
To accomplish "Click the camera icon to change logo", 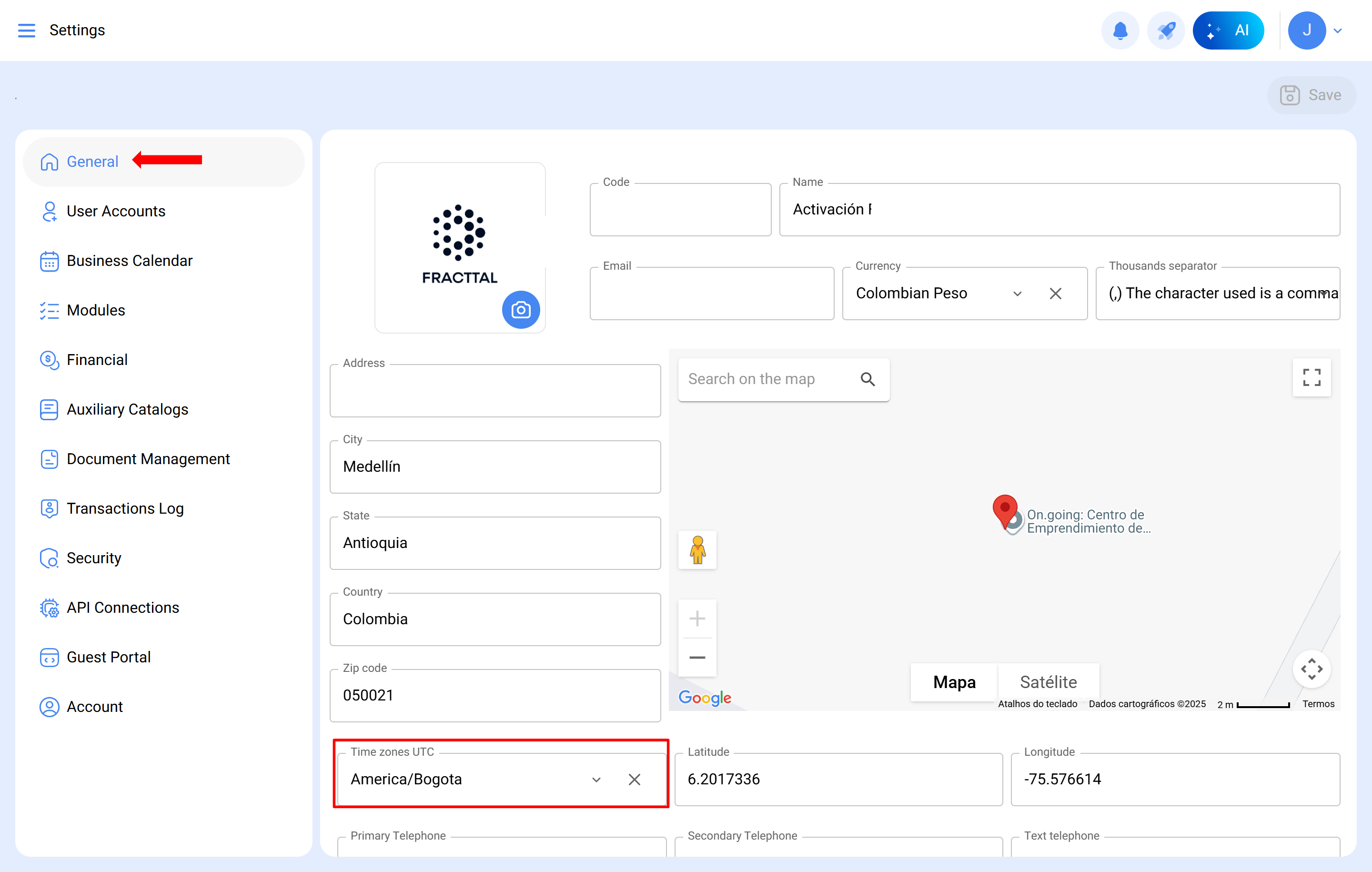I will coord(520,310).
